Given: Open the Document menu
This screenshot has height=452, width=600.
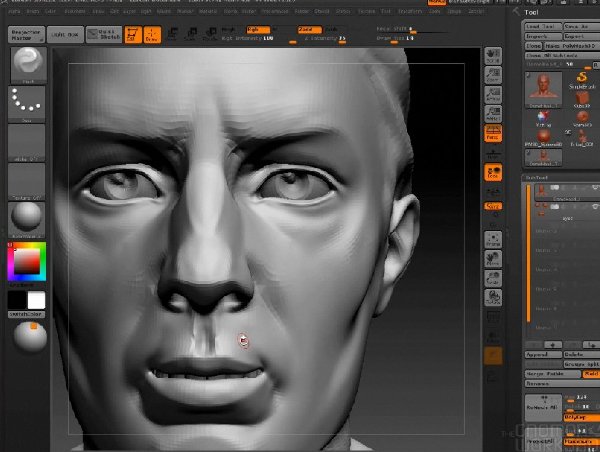Looking at the screenshot, I should click(75, 11).
